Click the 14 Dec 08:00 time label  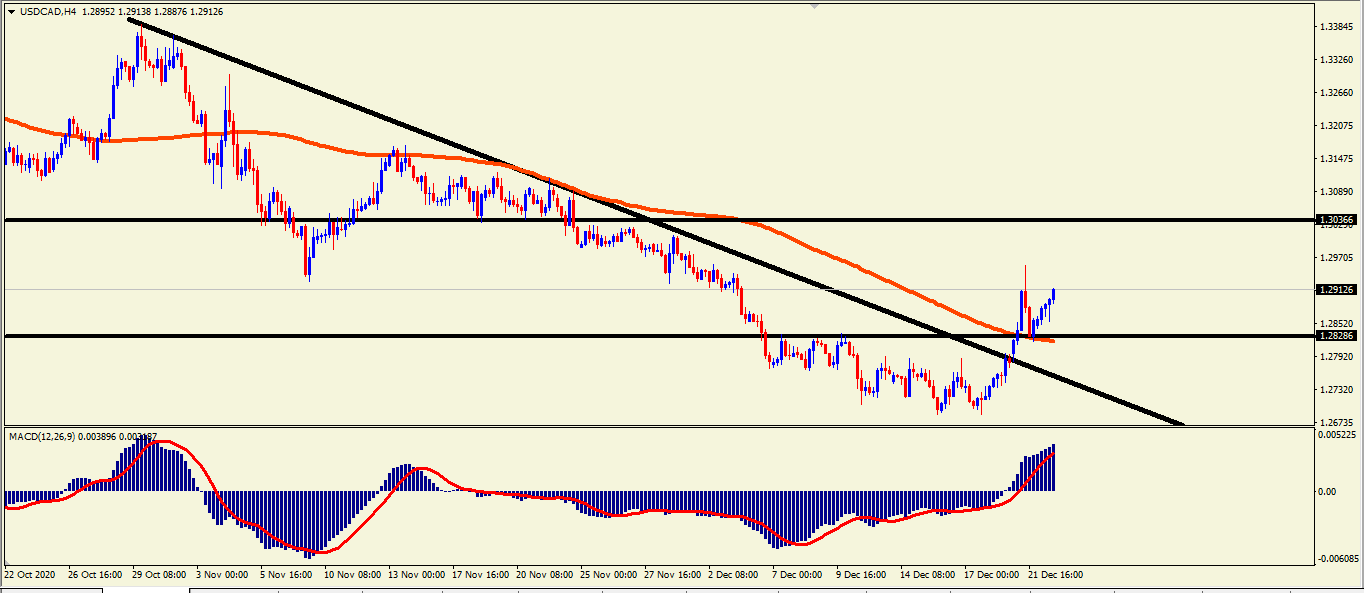(927, 575)
